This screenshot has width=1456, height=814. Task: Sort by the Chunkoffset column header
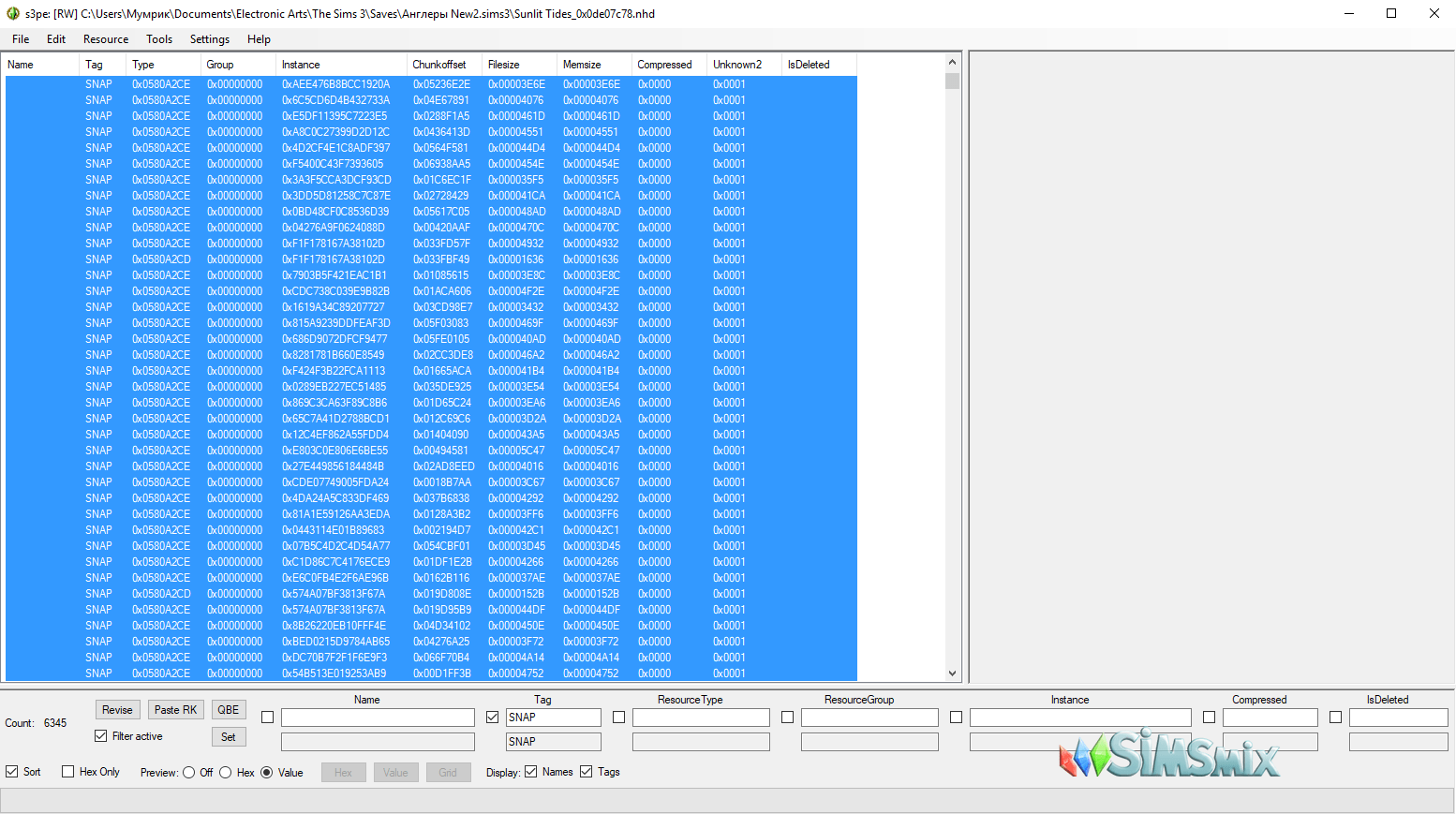tap(445, 65)
